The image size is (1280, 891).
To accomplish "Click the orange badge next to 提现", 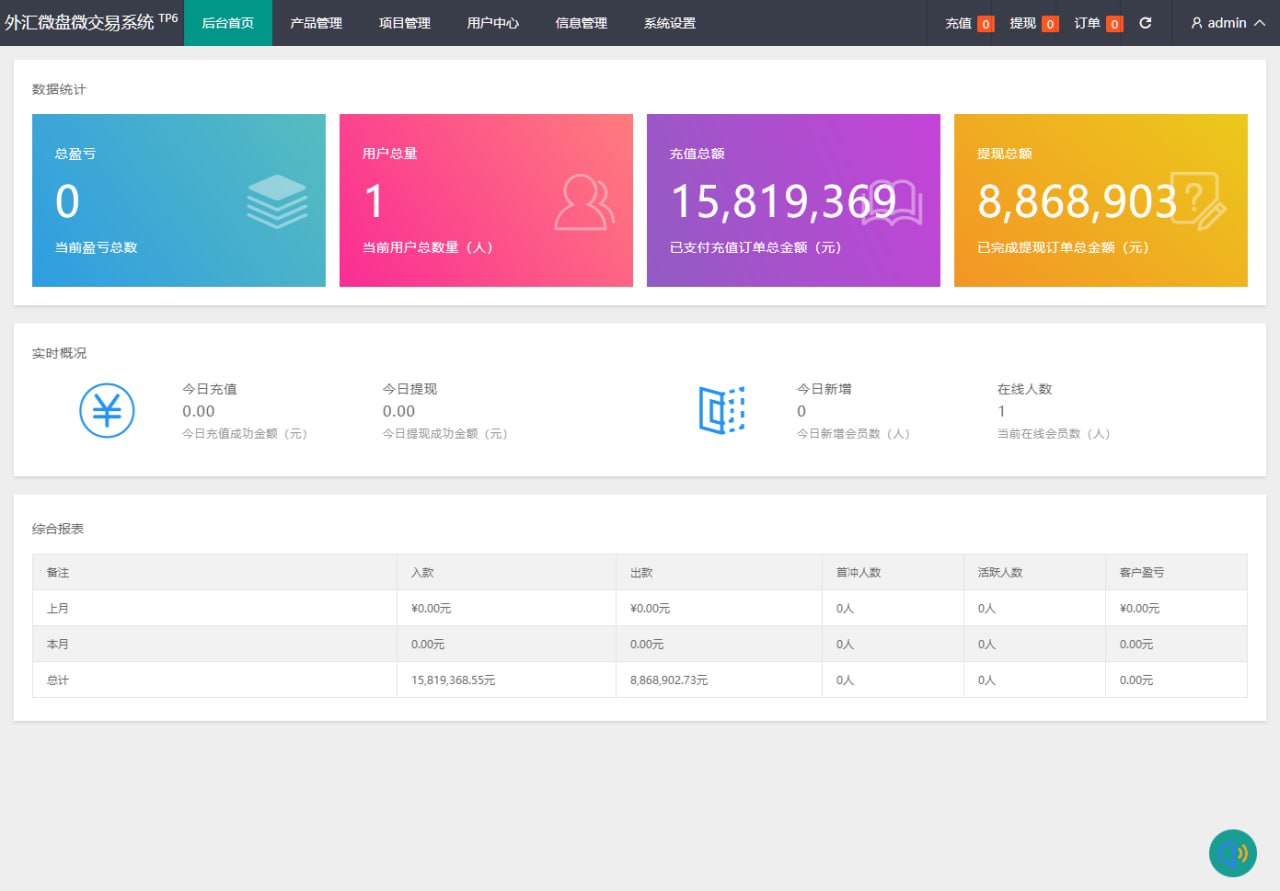I will 1050,24.
